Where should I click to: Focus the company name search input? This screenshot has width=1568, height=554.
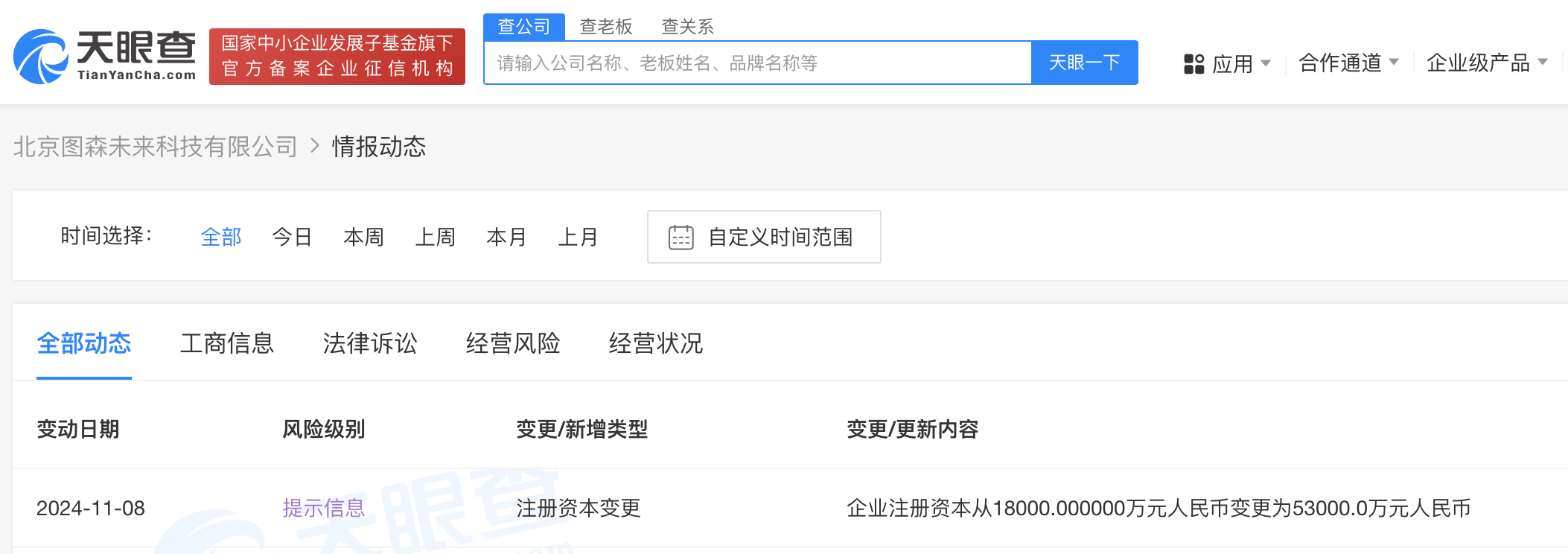point(757,63)
